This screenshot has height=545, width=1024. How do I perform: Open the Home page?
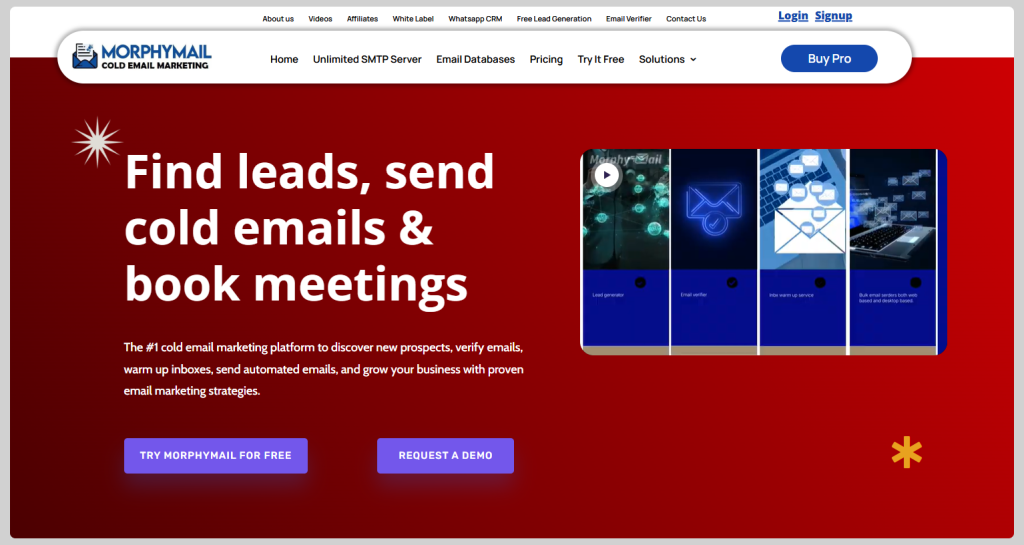(x=284, y=59)
